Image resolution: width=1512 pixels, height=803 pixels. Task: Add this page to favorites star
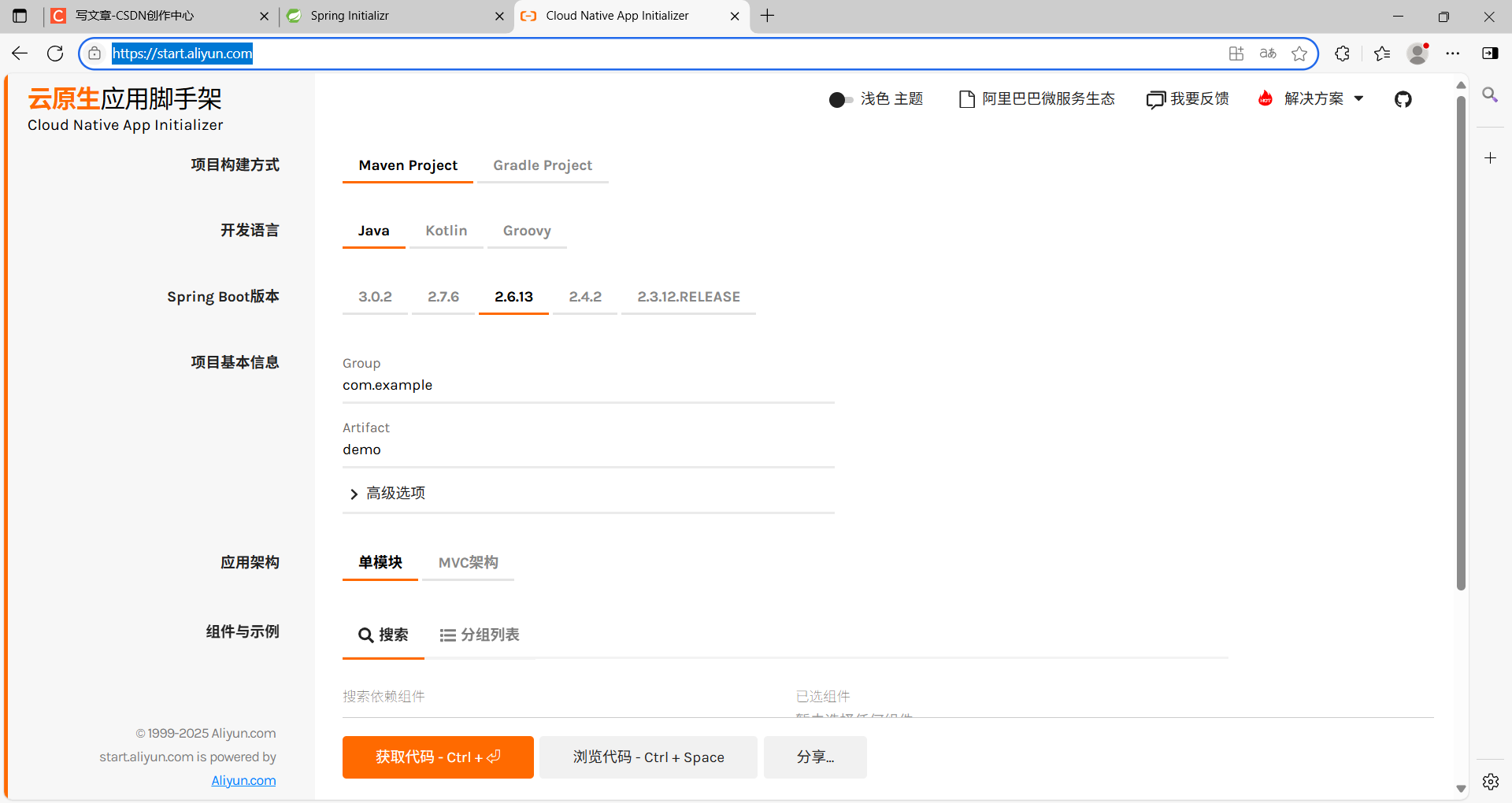[1299, 54]
